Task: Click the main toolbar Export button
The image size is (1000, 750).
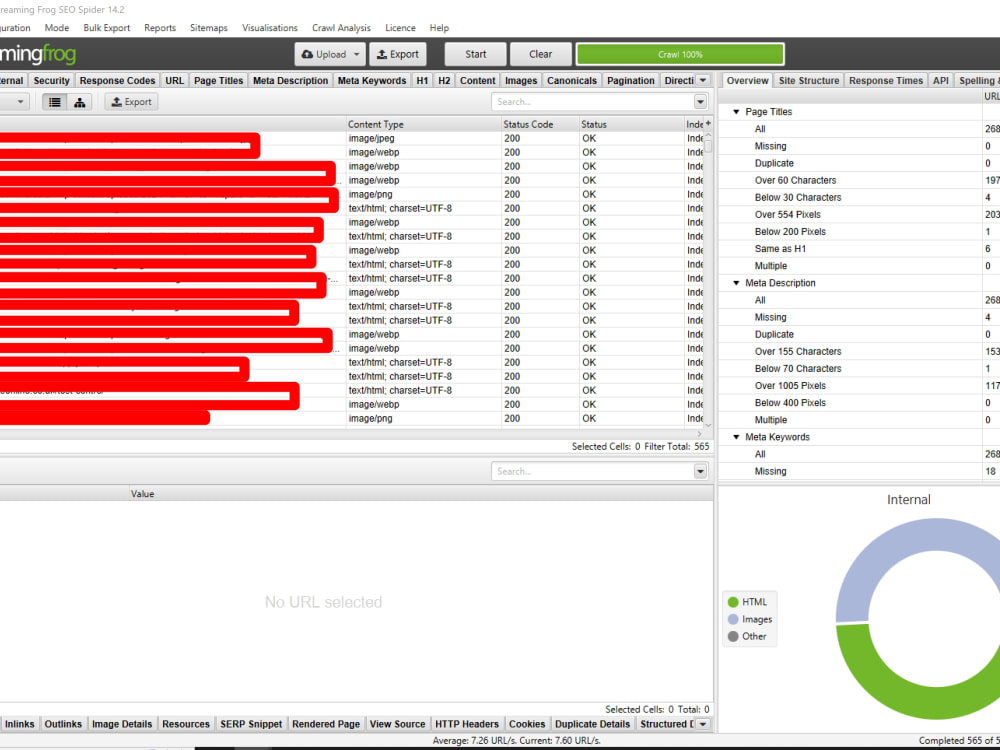Action: 398,54
